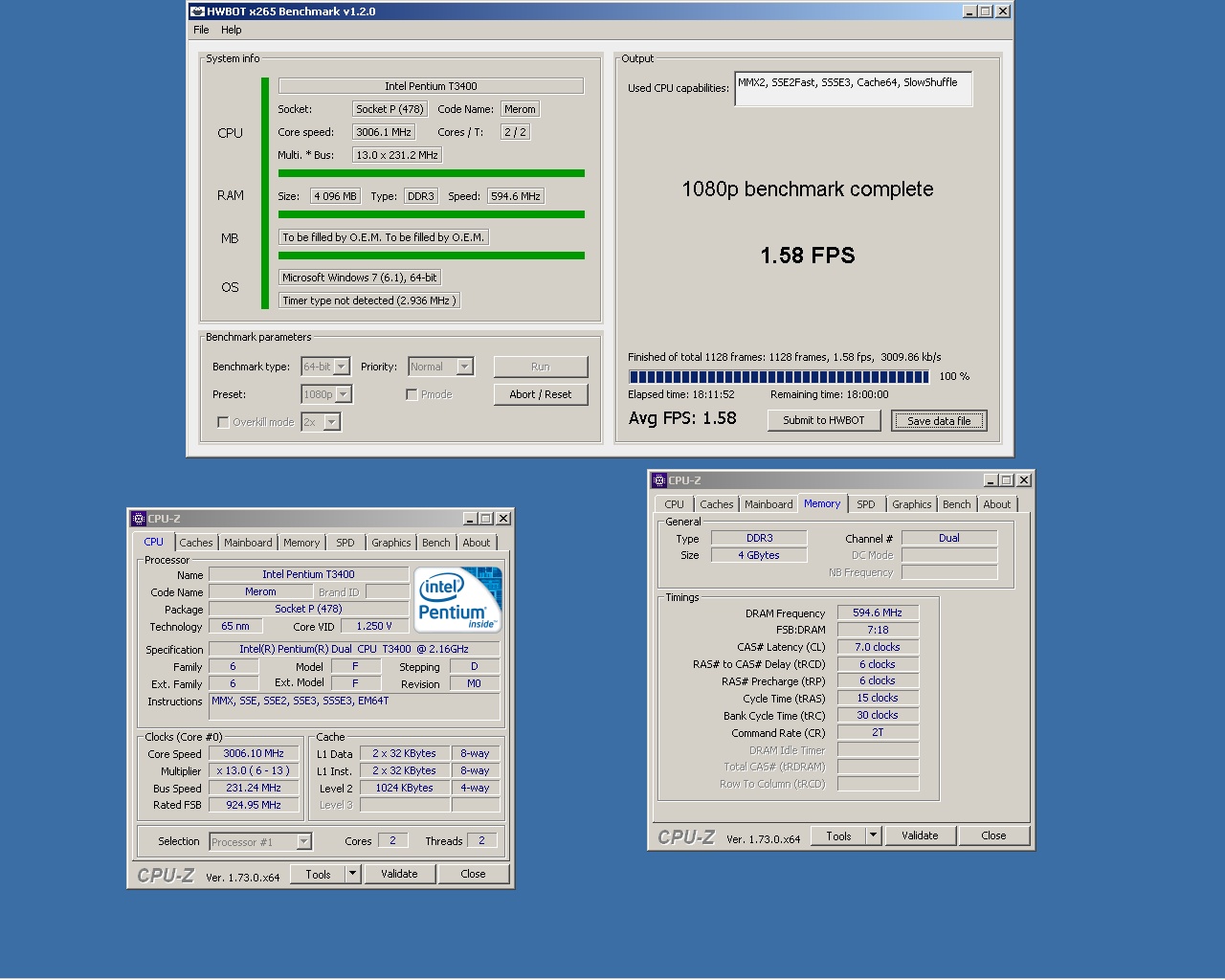Click Close button in left CPU-Z window
The image size is (1225, 980).
(473, 874)
